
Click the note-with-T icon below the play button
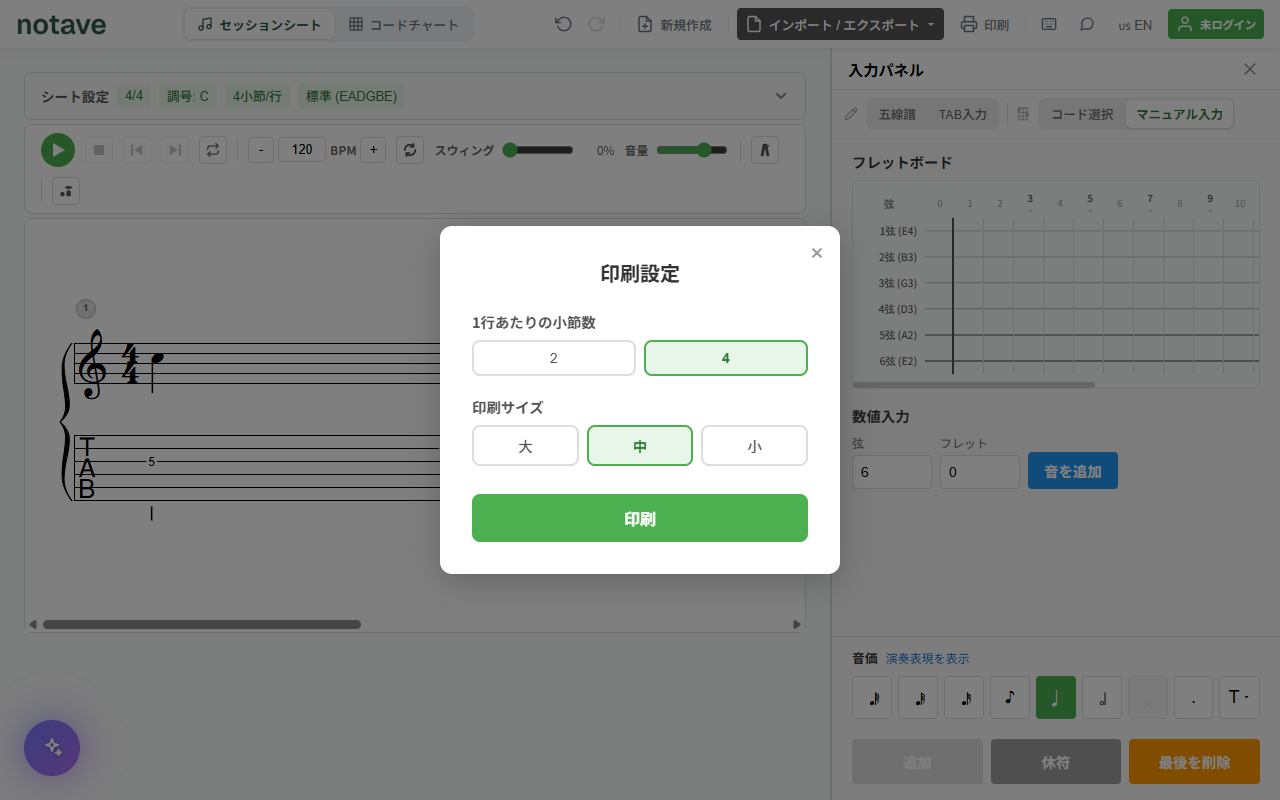pyautogui.click(x=66, y=191)
